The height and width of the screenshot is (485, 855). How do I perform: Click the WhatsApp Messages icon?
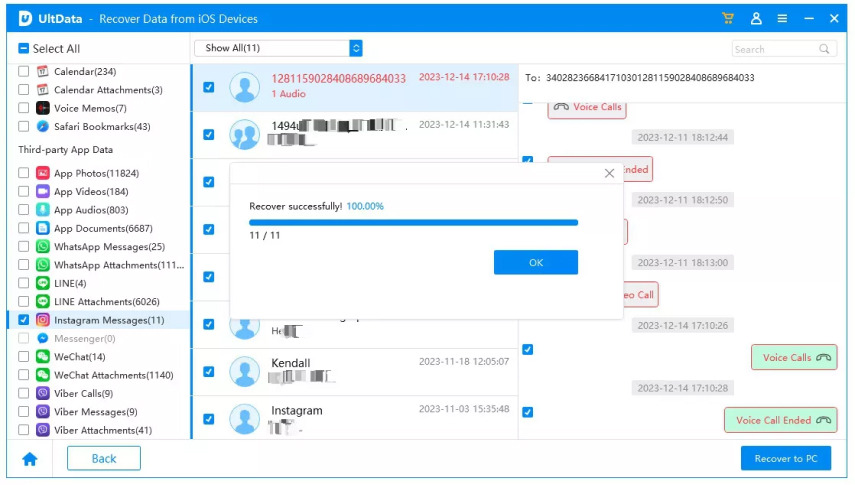[x=43, y=247]
